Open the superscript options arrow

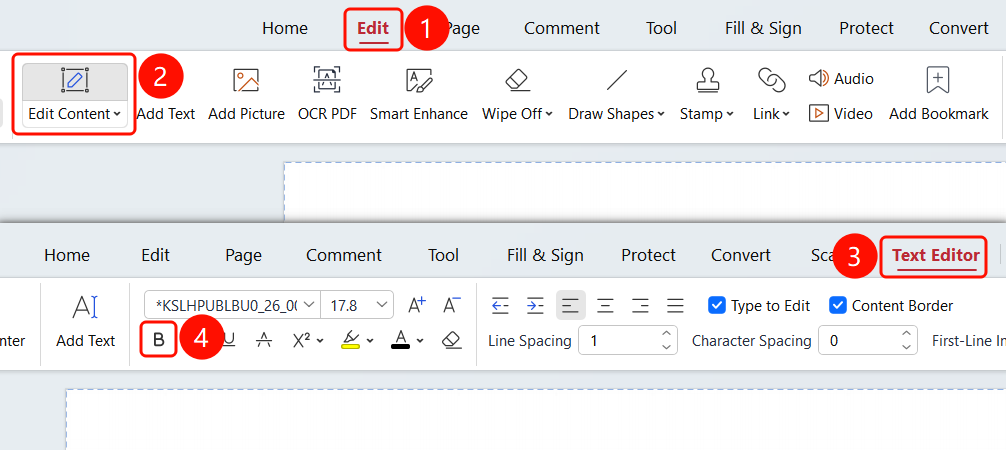320,341
